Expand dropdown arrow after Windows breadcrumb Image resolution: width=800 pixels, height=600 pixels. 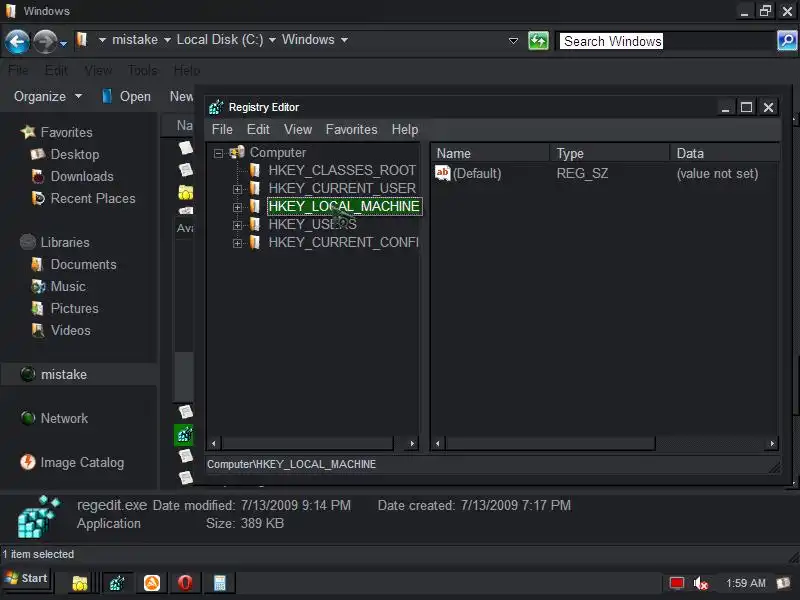pyautogui.click(x=344, y=40)
